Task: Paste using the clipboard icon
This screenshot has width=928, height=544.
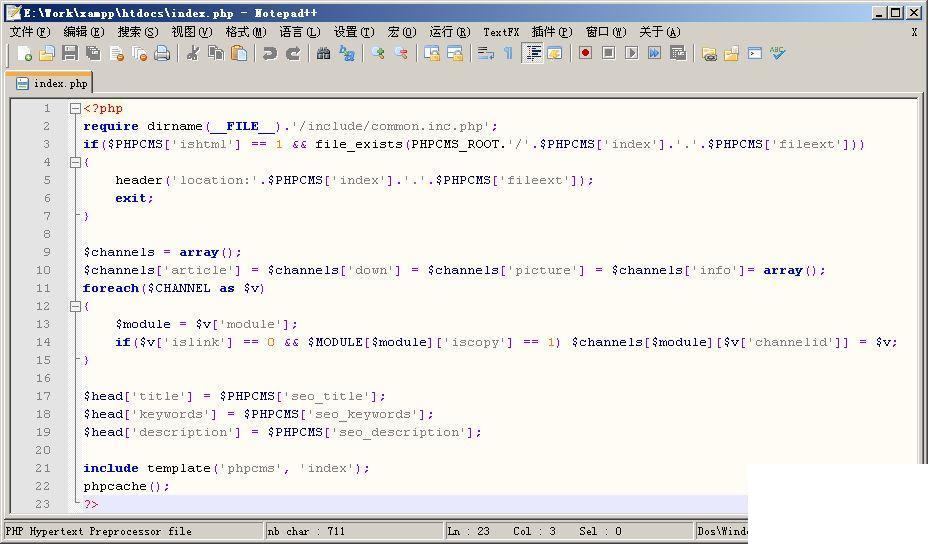Action: pyautogui.click(x=239, y=54)
